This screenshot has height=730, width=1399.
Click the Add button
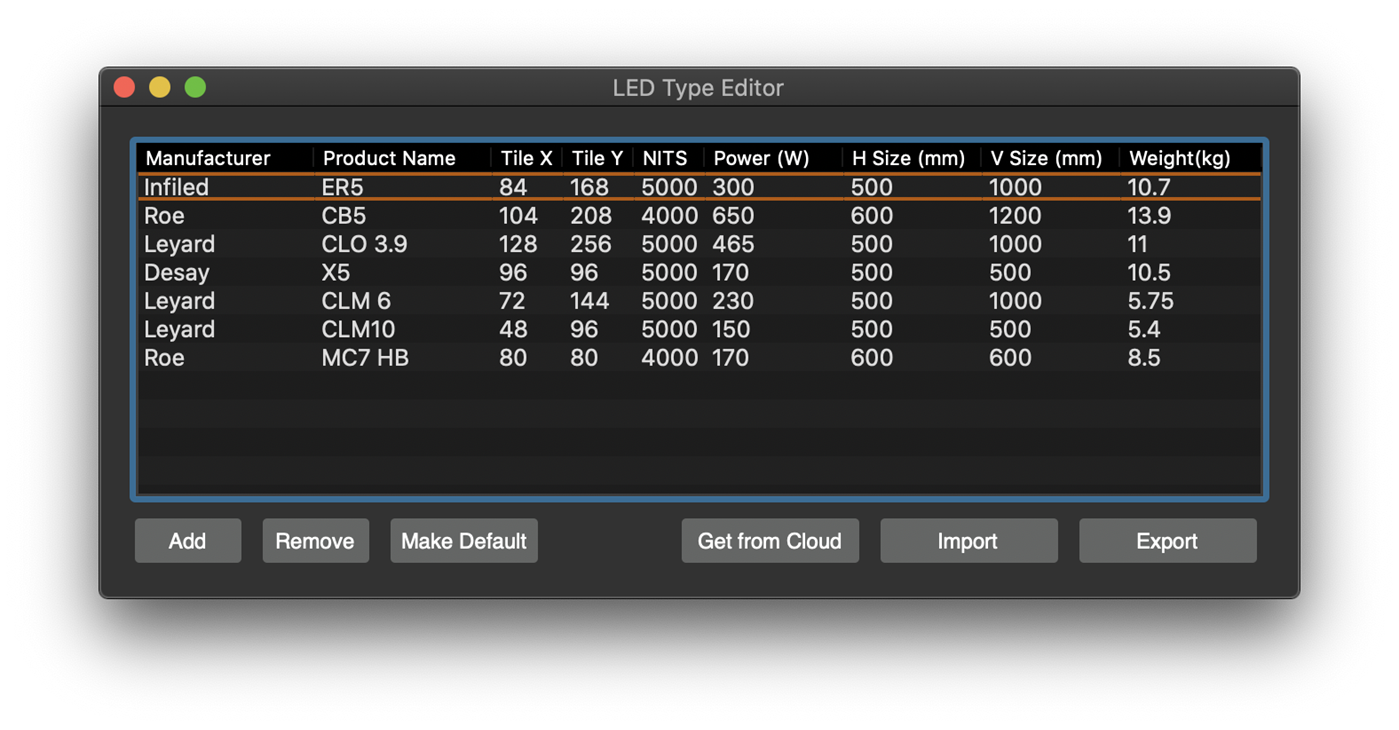[x=187, y=540]
